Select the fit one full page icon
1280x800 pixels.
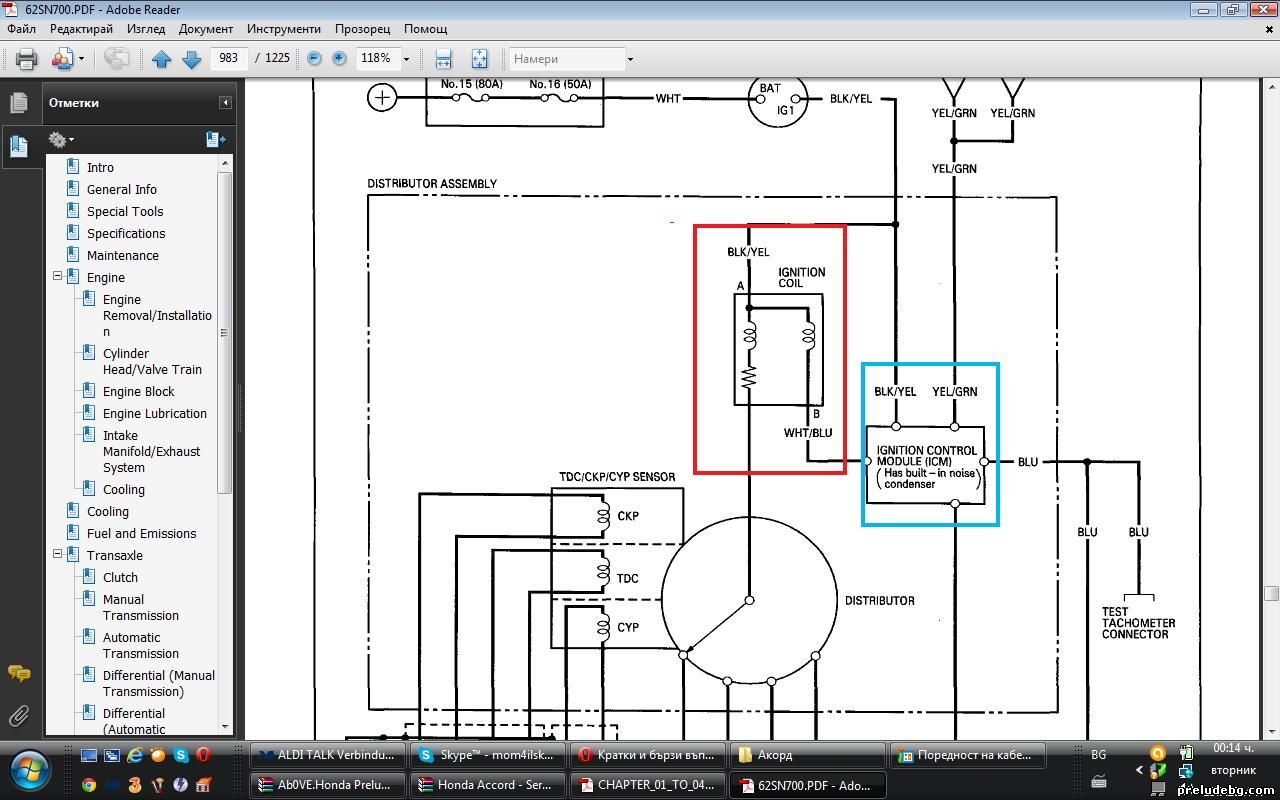coord(479,59)
